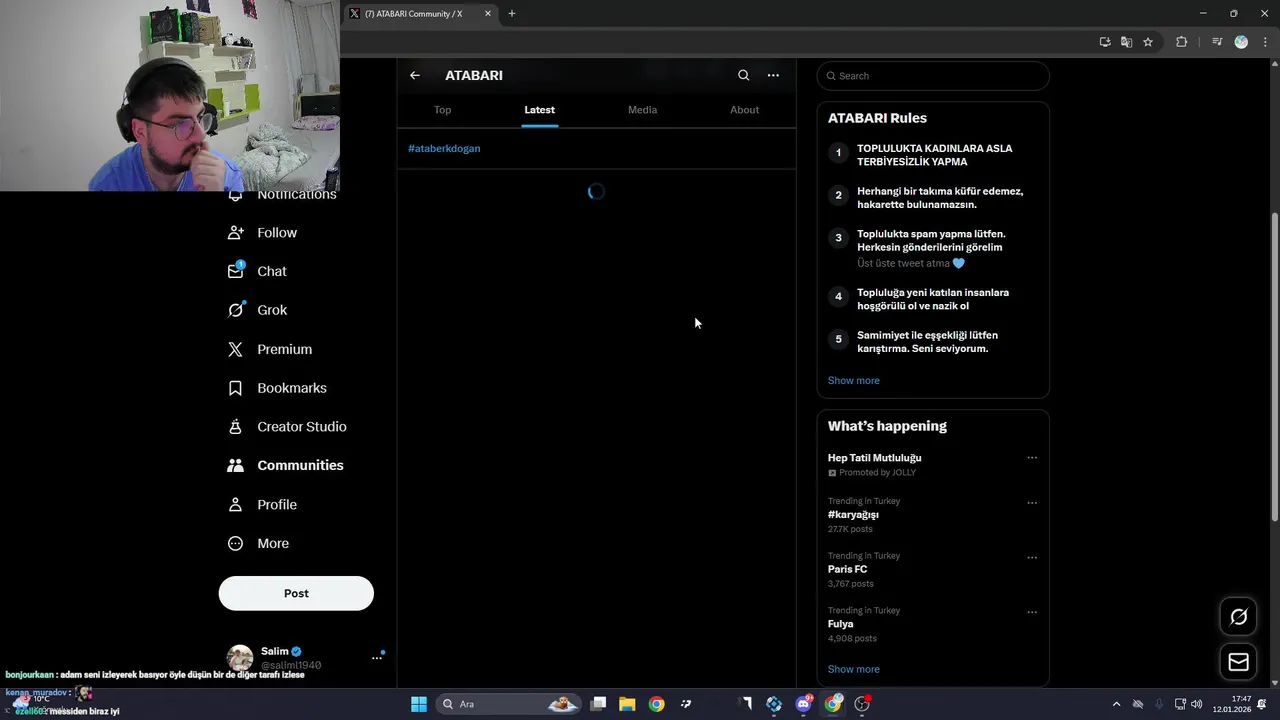This screenshot has height=720, width=1280.
Task: Open Premium in the sidebar
Action: click(x=271, y=349)
